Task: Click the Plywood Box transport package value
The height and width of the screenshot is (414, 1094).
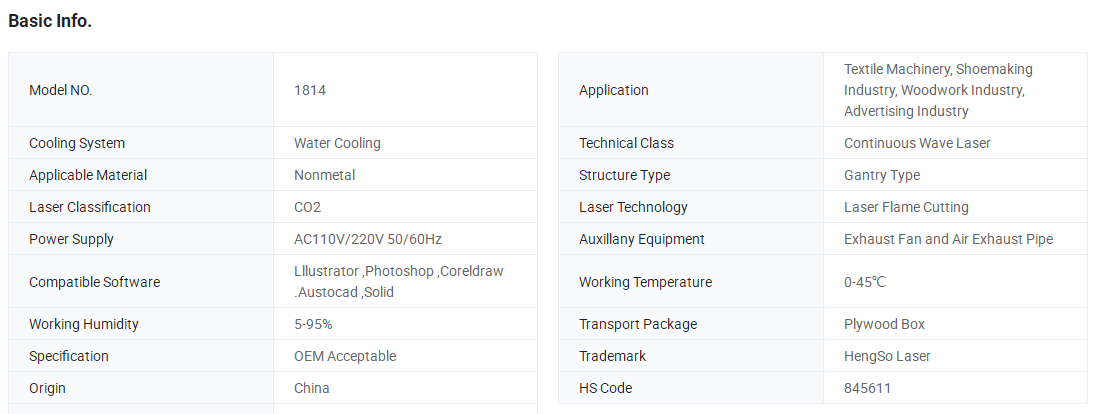Action: (884, 324)
